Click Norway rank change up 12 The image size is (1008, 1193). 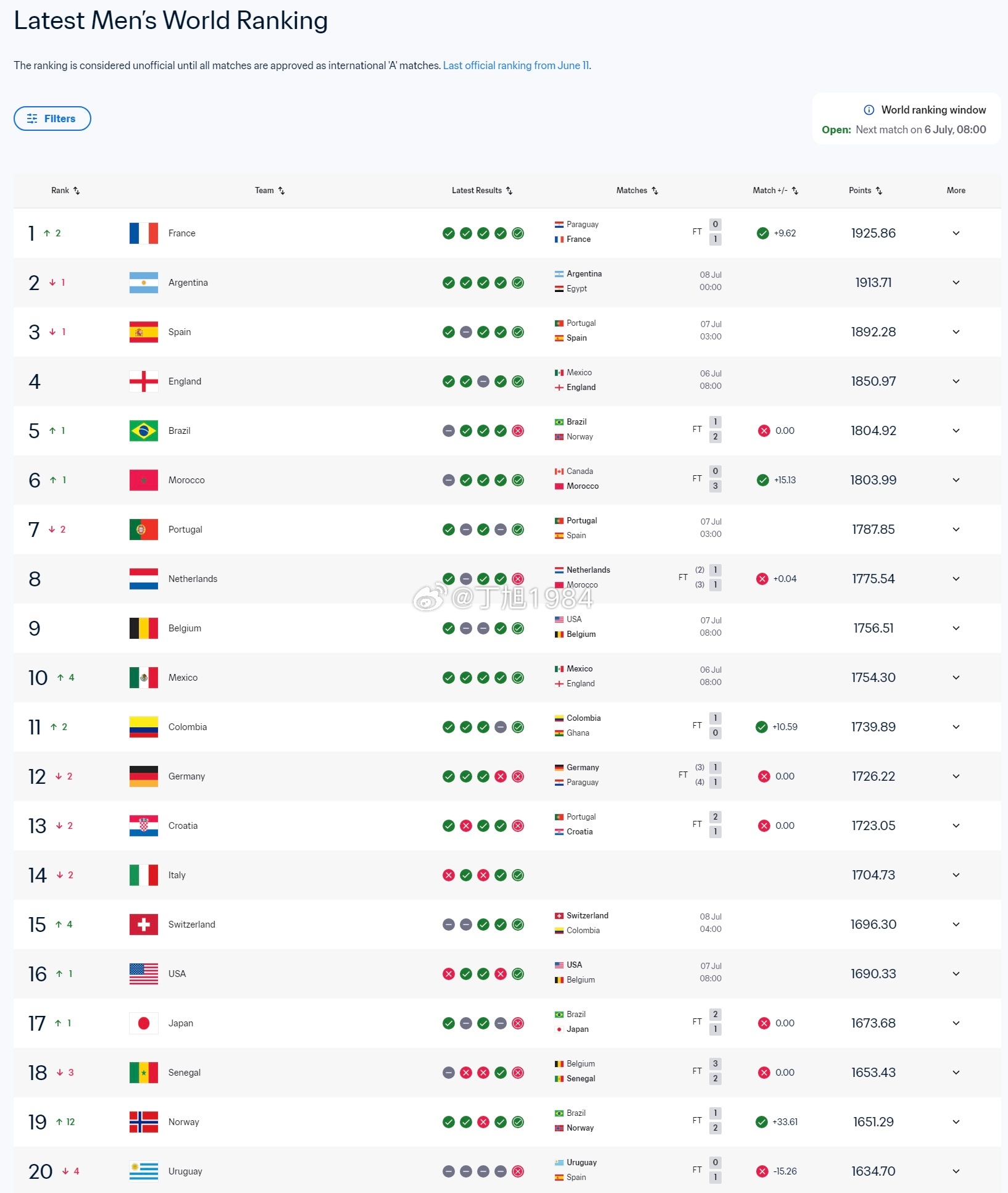[x=65, y=1122]
